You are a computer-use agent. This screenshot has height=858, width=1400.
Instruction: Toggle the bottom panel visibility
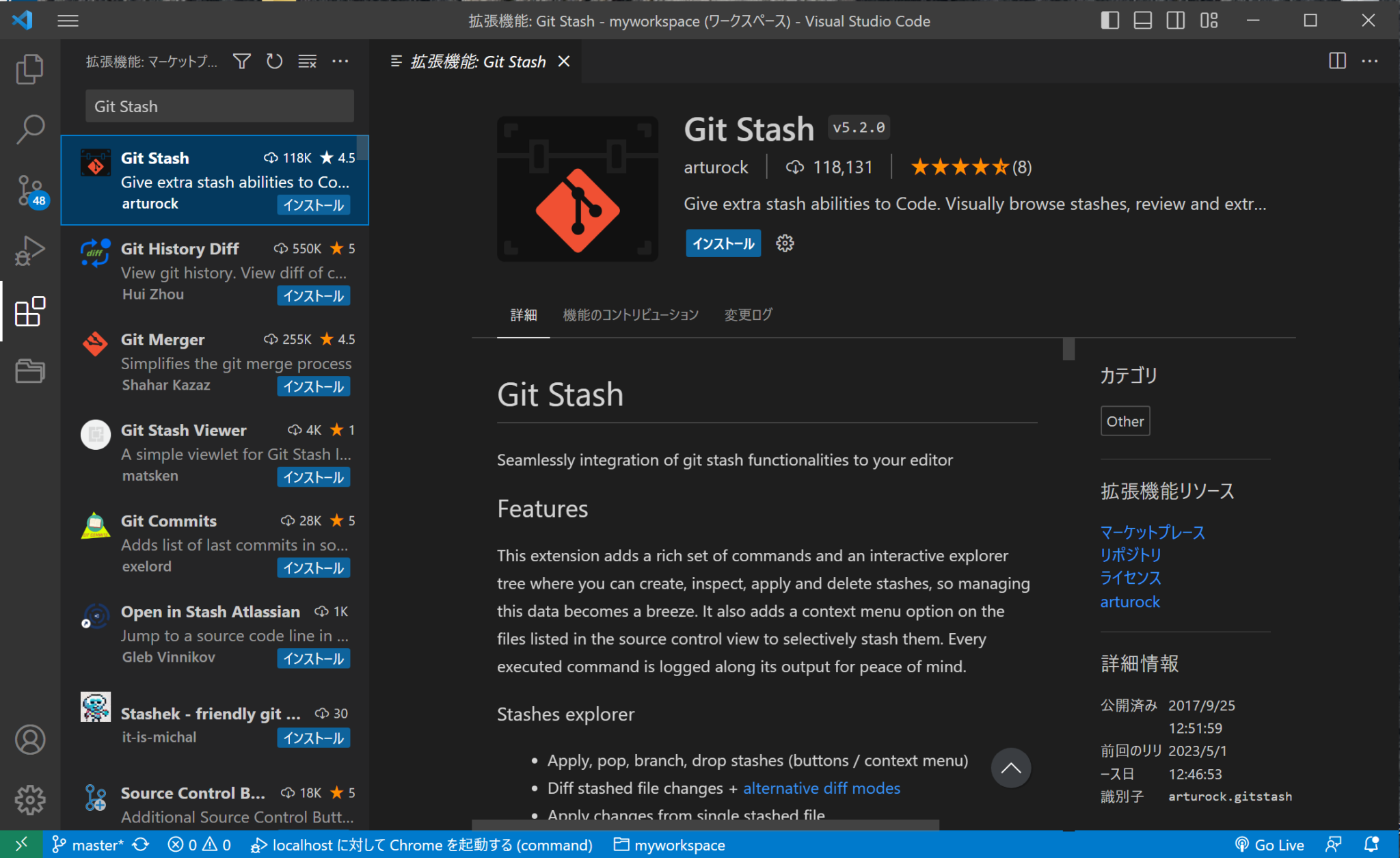pos(1142,21)
